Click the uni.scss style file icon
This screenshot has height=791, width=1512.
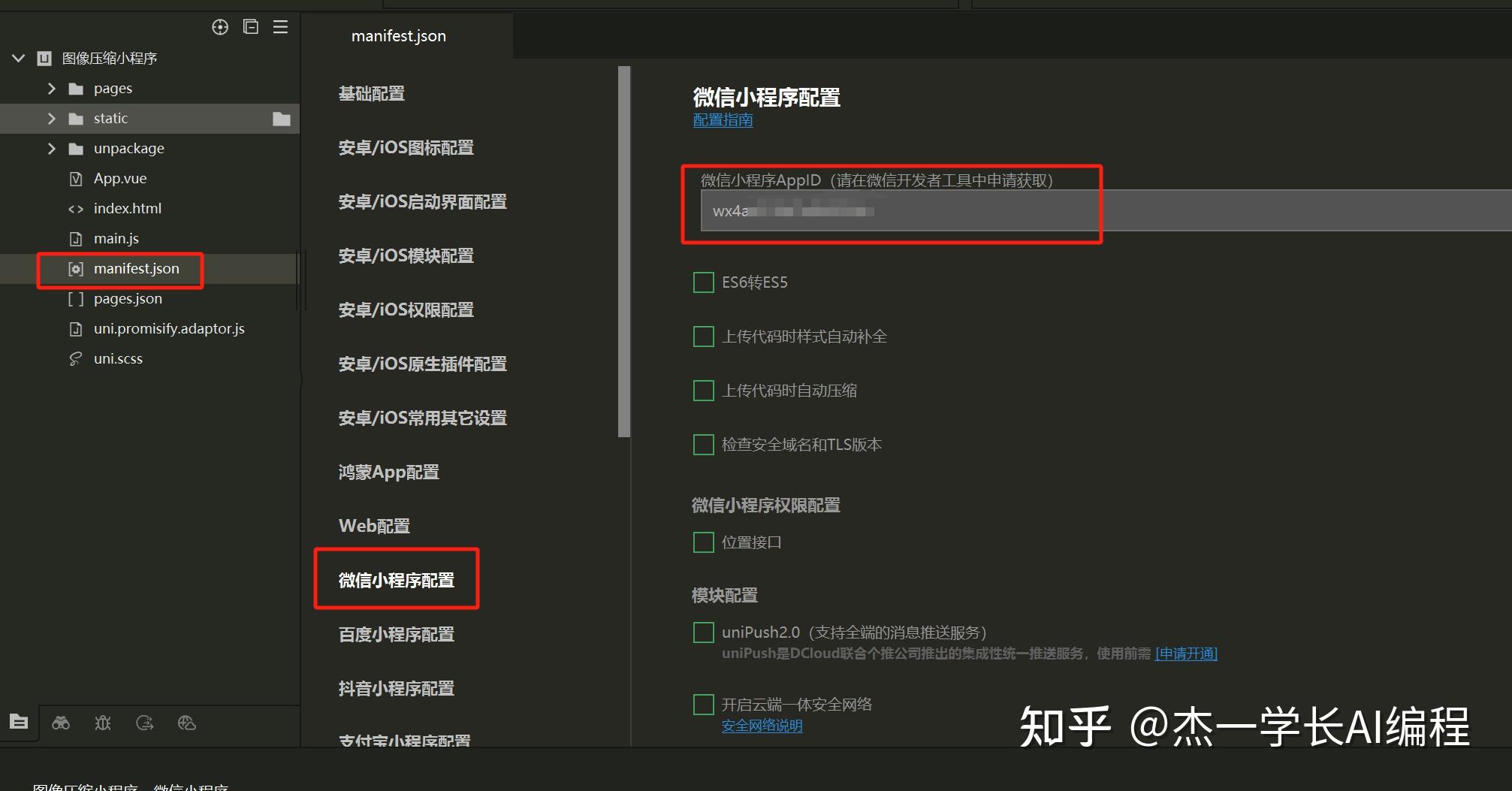tap(76, 359)
